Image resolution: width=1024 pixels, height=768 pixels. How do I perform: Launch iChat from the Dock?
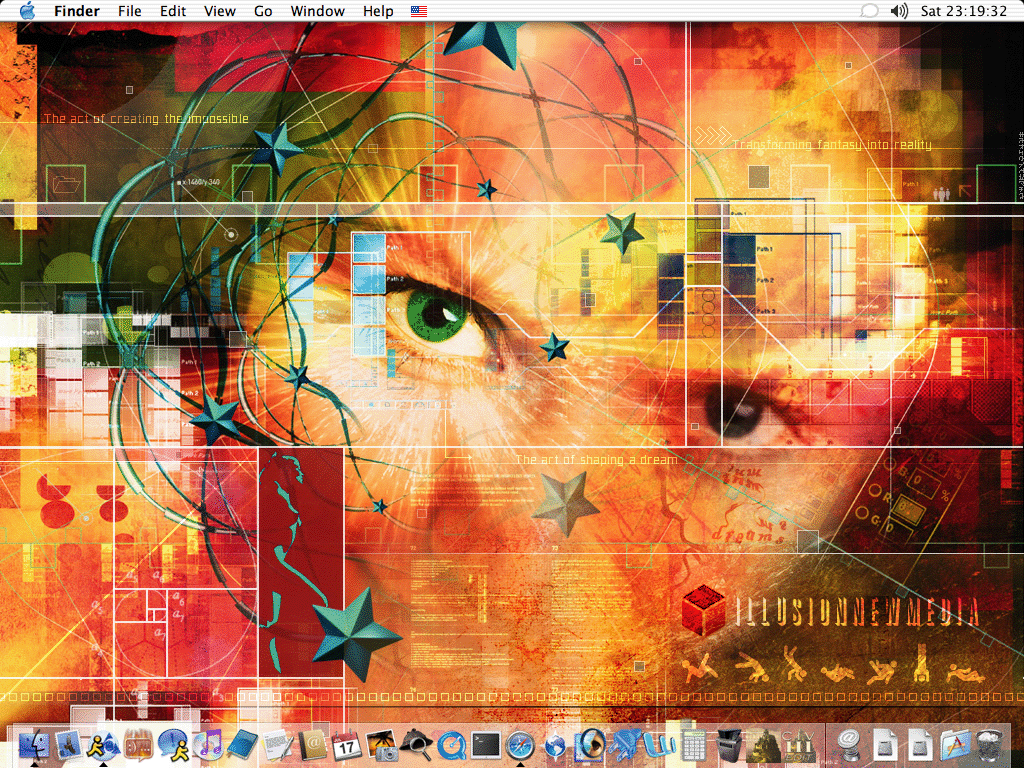point(172,745)
